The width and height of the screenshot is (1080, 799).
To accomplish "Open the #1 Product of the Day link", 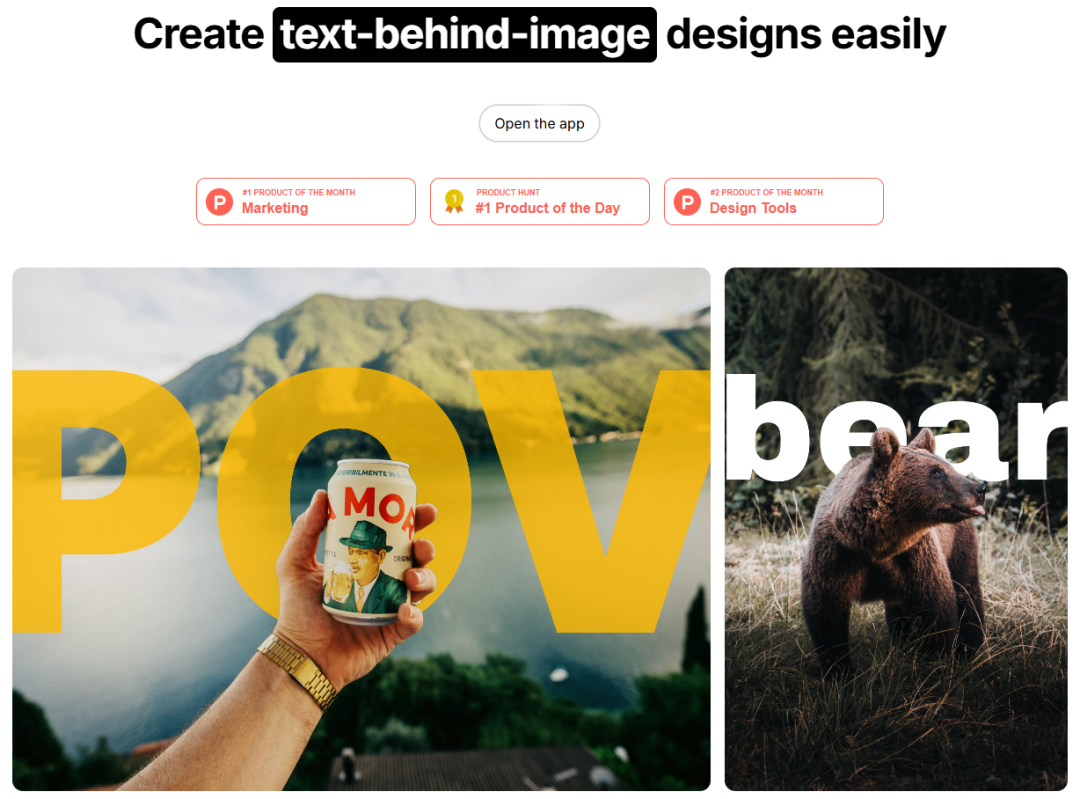I will [540, 201].
